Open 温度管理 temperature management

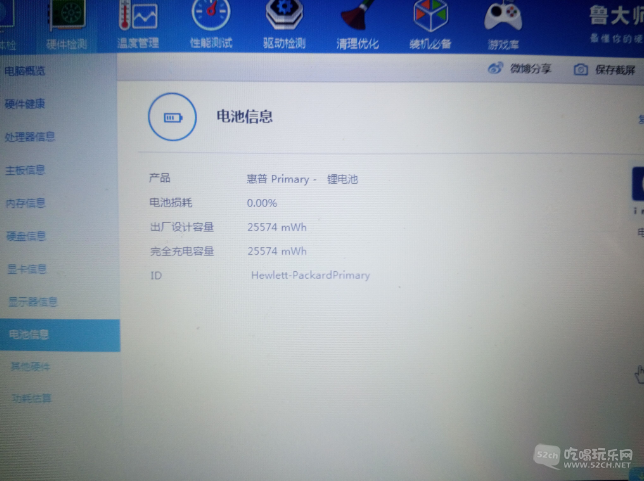click(138, 25)
